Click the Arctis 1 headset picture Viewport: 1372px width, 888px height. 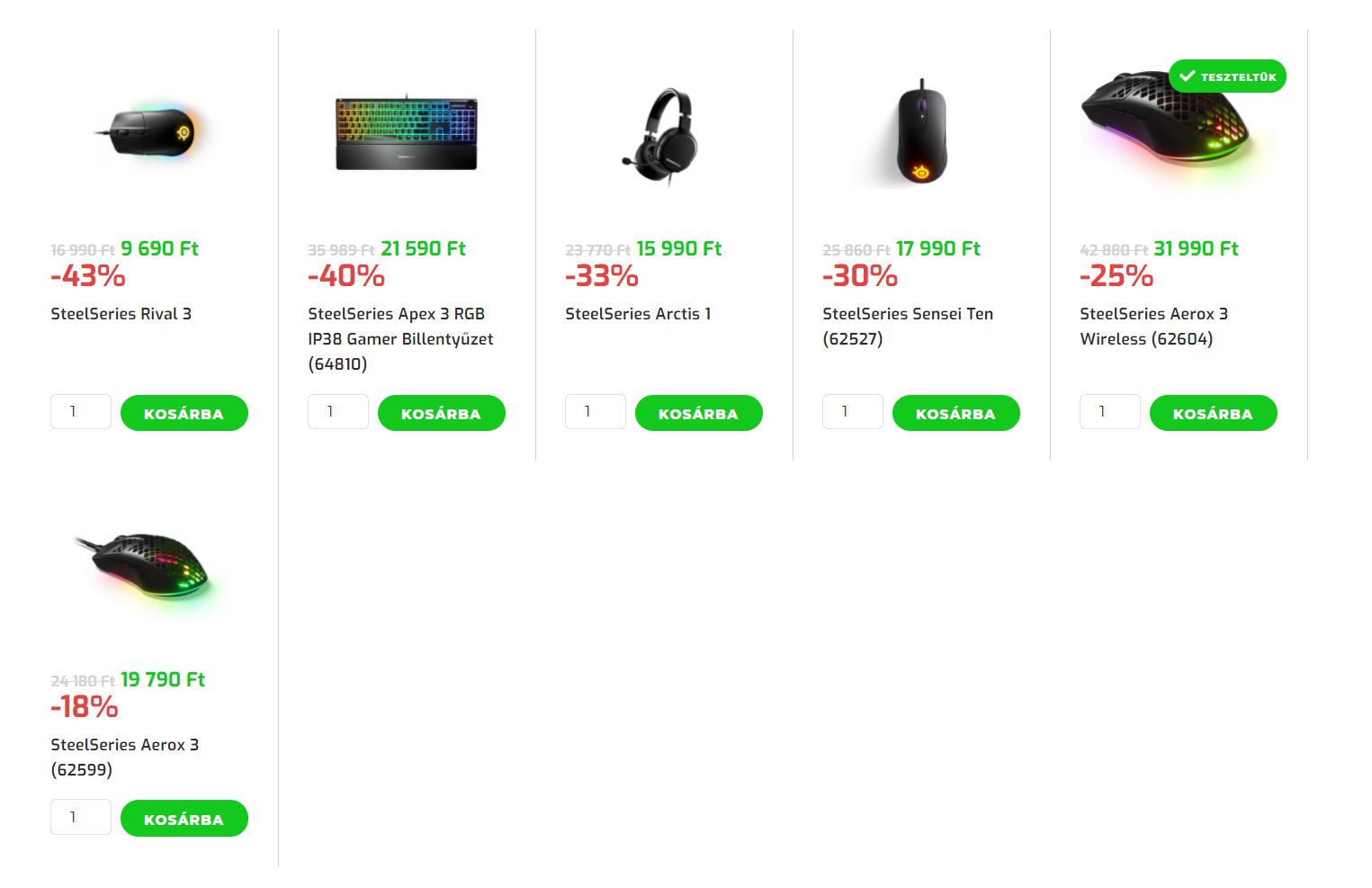click(664, 135)
